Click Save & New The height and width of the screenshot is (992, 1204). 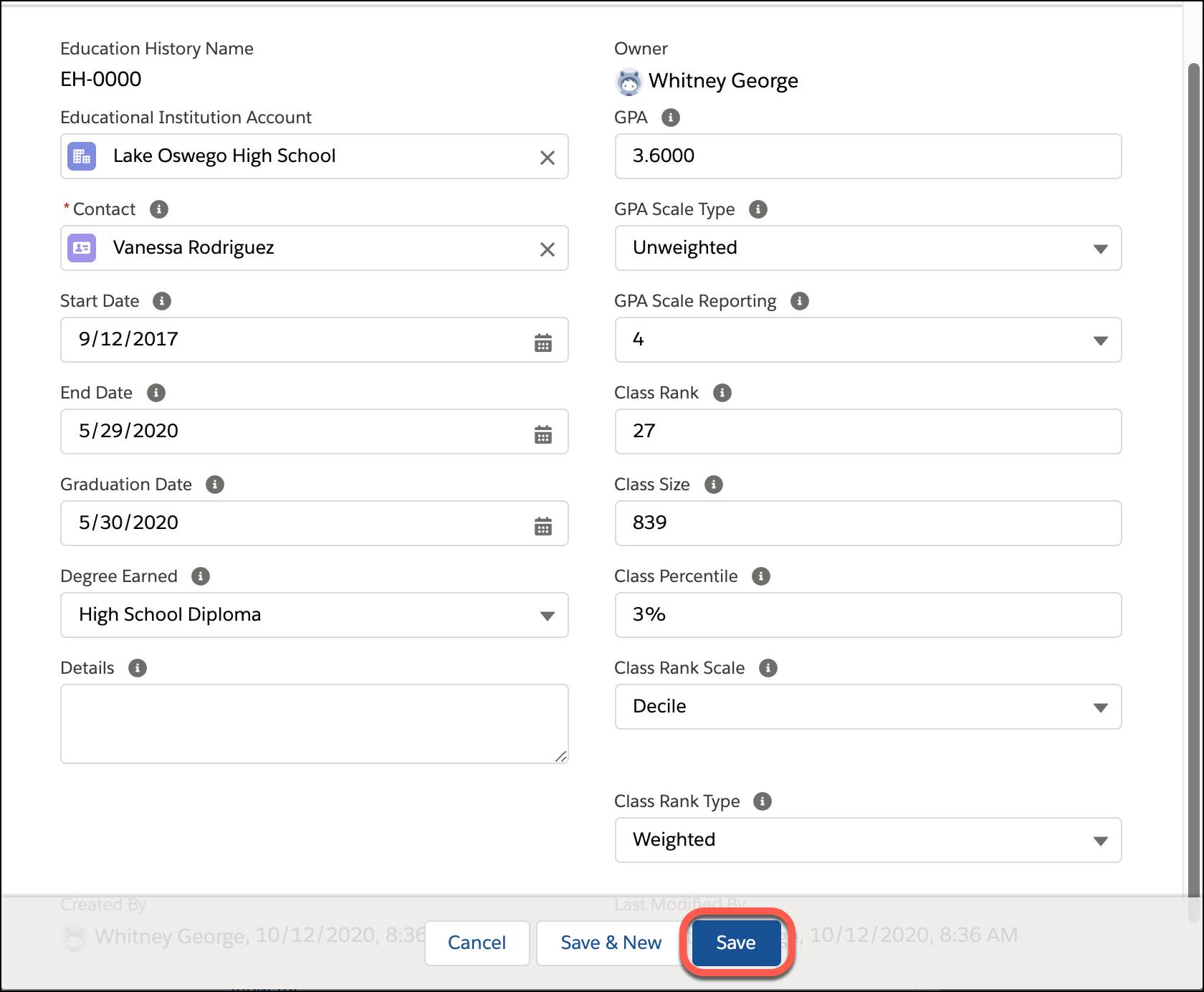(x=610, y=943)
